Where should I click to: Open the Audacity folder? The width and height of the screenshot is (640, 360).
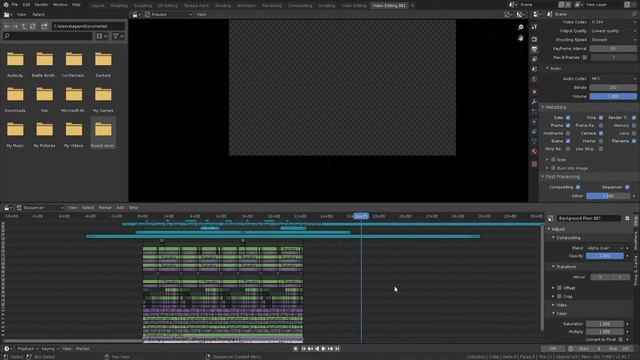pyautogui.click(x=15, y=64)
